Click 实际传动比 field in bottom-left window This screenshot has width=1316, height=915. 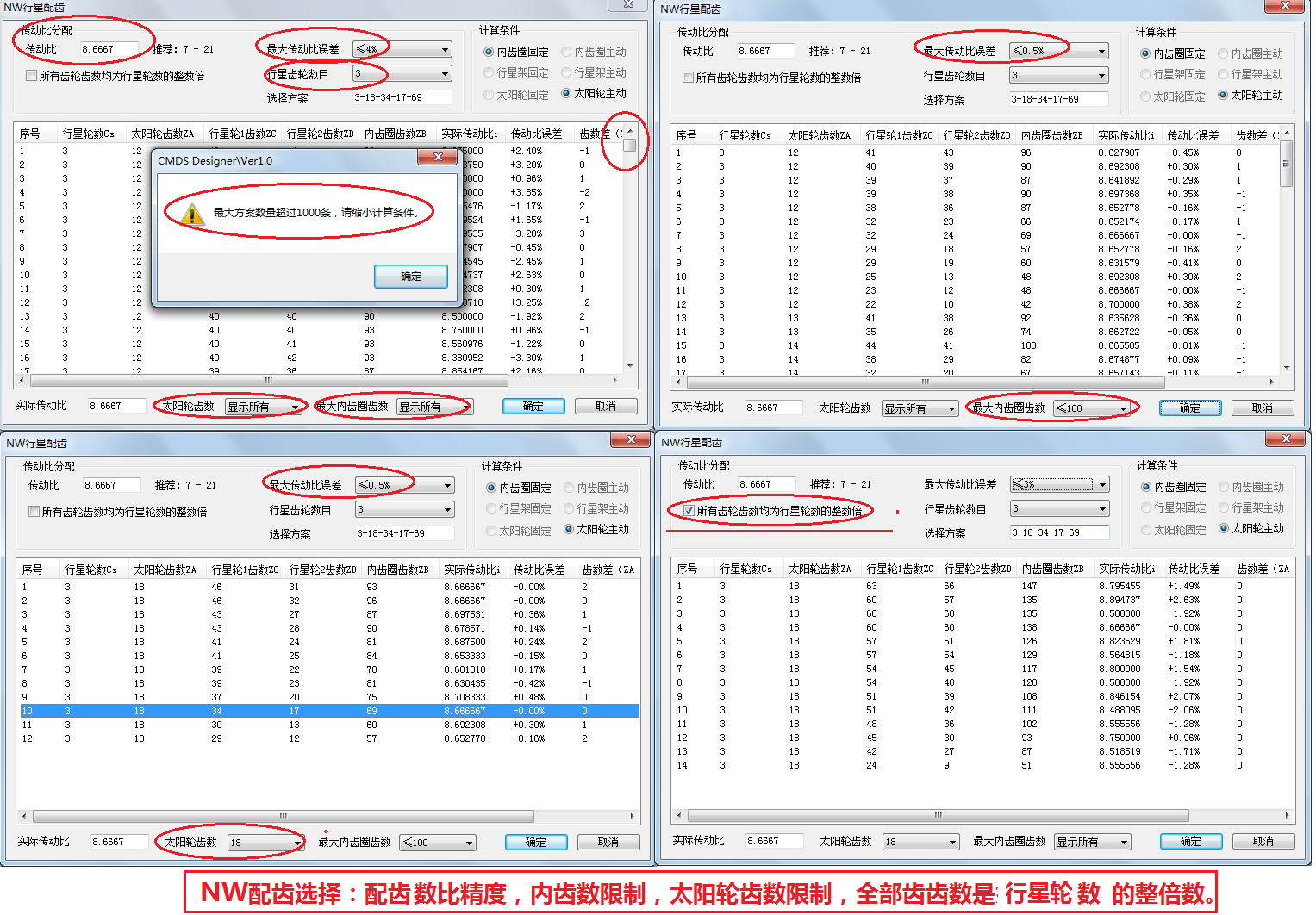120,842
